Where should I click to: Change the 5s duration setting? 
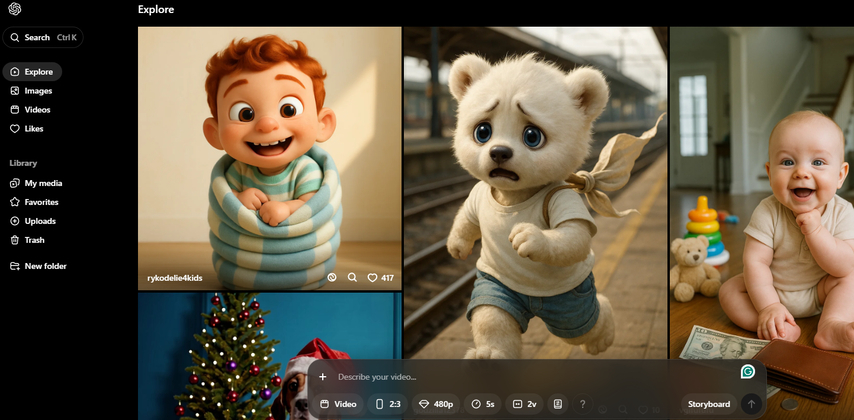point(483,404)
